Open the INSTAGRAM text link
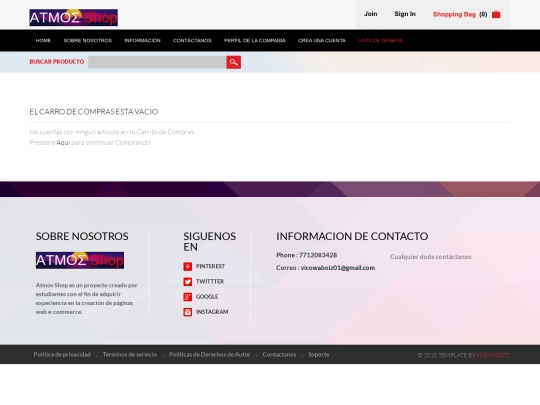The width and height of the screenshot is (540, 405). tap(212, 312)
